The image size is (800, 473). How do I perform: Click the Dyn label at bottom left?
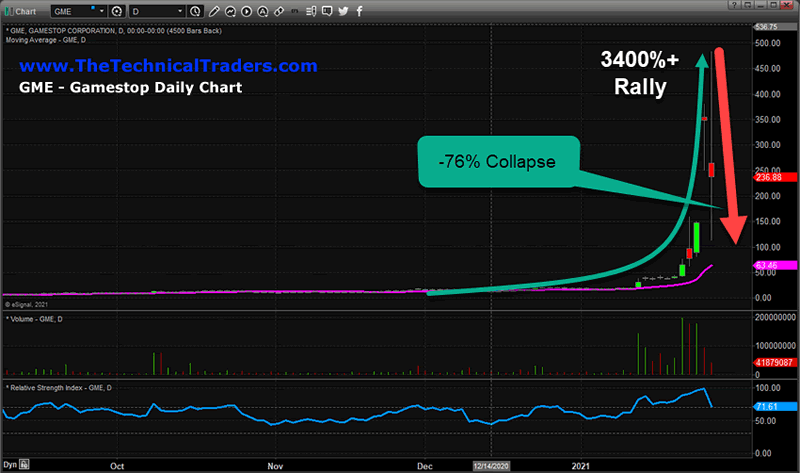pyautogui.click(x=10, y=465)
